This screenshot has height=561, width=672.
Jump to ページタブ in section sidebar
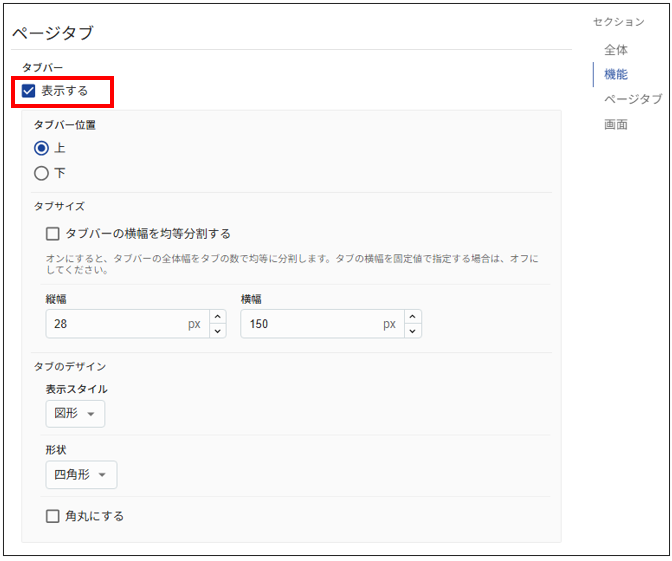[x=632, y=99]
